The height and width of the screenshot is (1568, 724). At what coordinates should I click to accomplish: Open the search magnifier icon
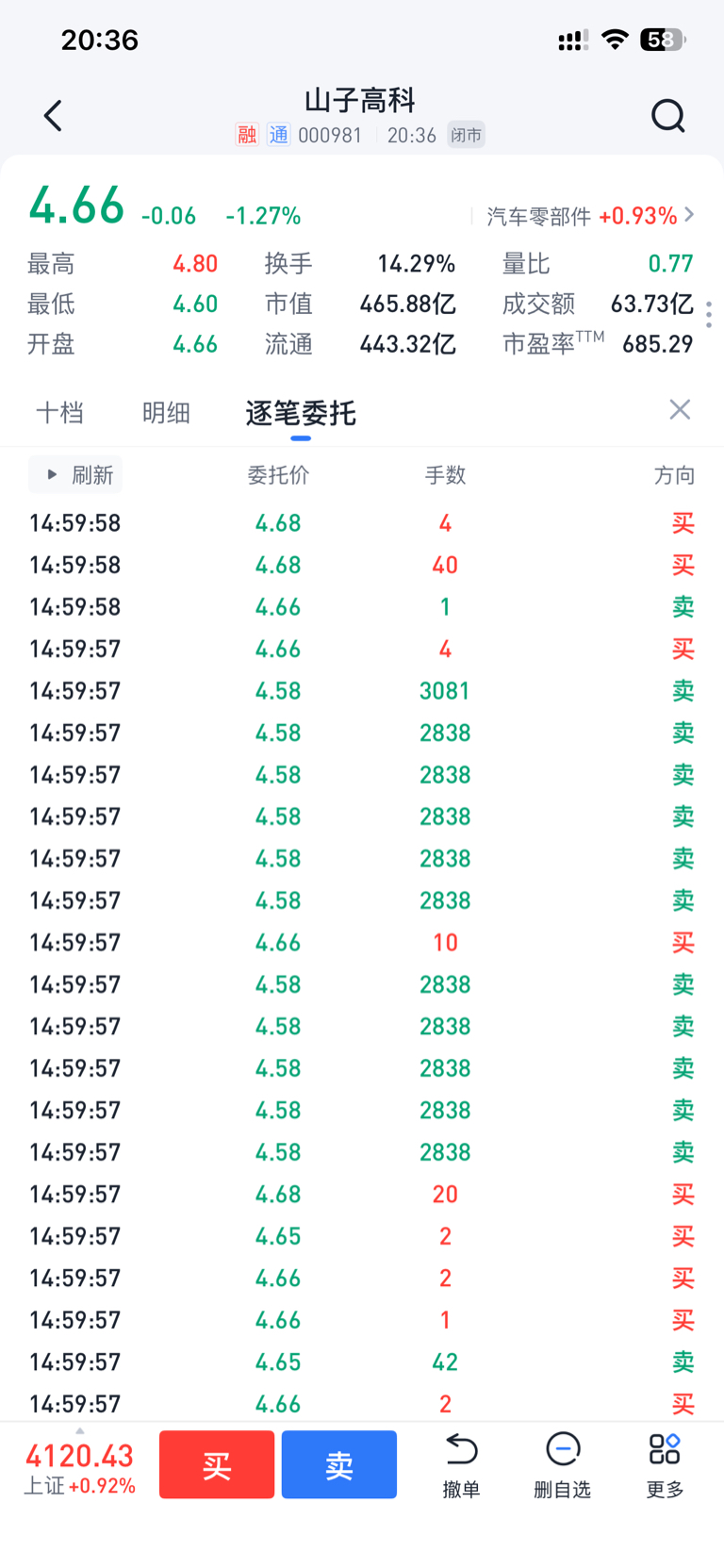pos(667,116)
